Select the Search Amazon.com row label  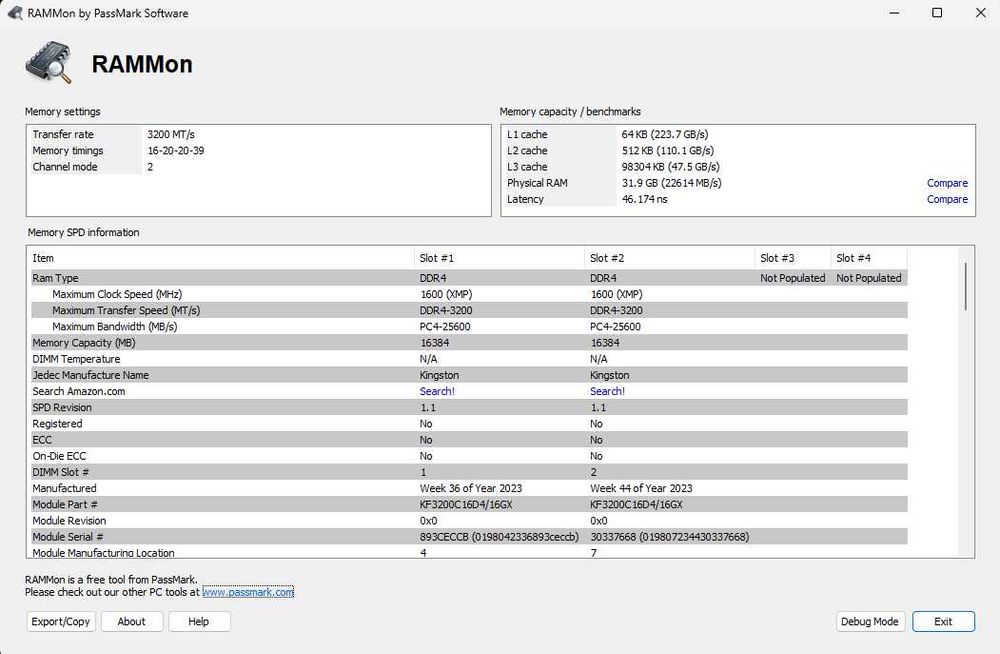[x=78, y=391]
